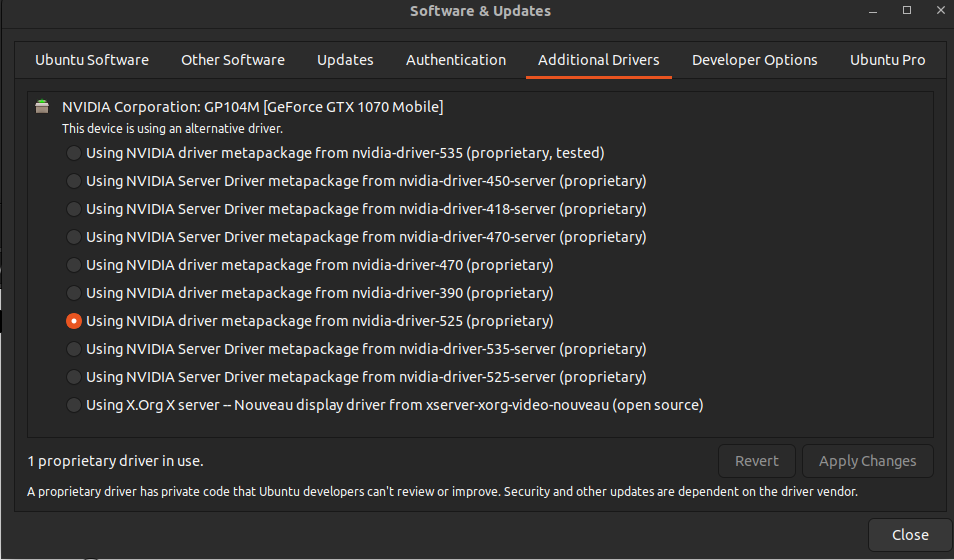Open the Ubuntu Software tab
This screenshot has height=560, width=954.
coord(92,60)
